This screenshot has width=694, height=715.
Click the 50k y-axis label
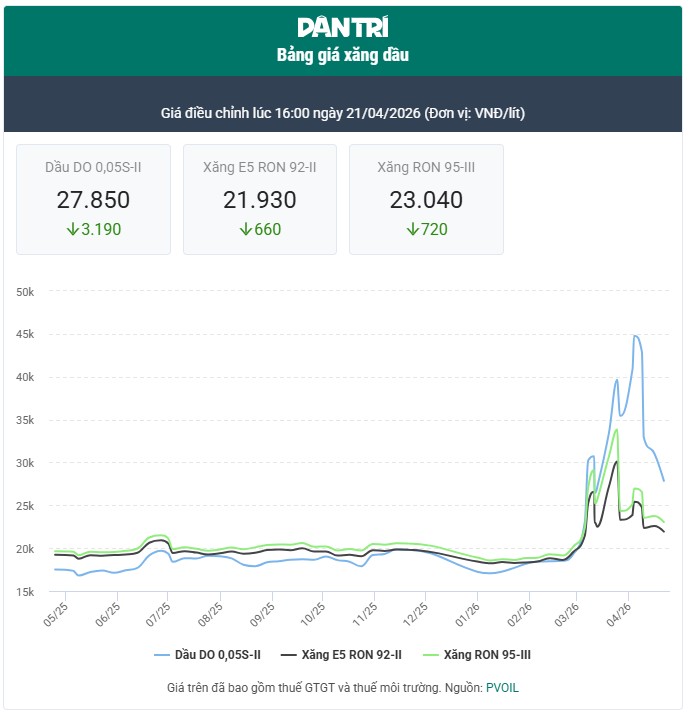pyautogui.click(x=26, y=292)
